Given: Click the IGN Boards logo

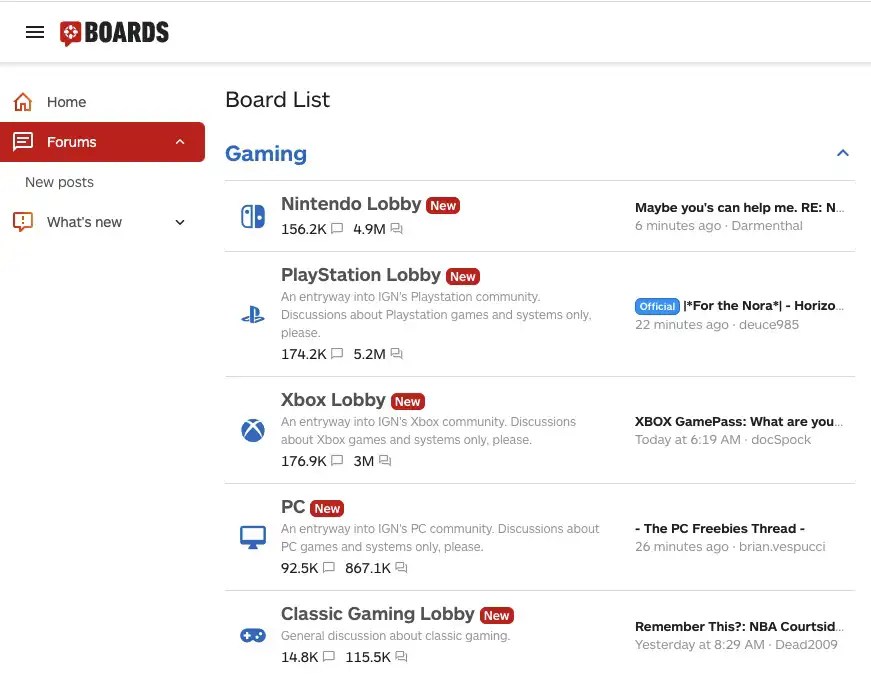Looking at the screenshot, I should (x=114, y=32).
